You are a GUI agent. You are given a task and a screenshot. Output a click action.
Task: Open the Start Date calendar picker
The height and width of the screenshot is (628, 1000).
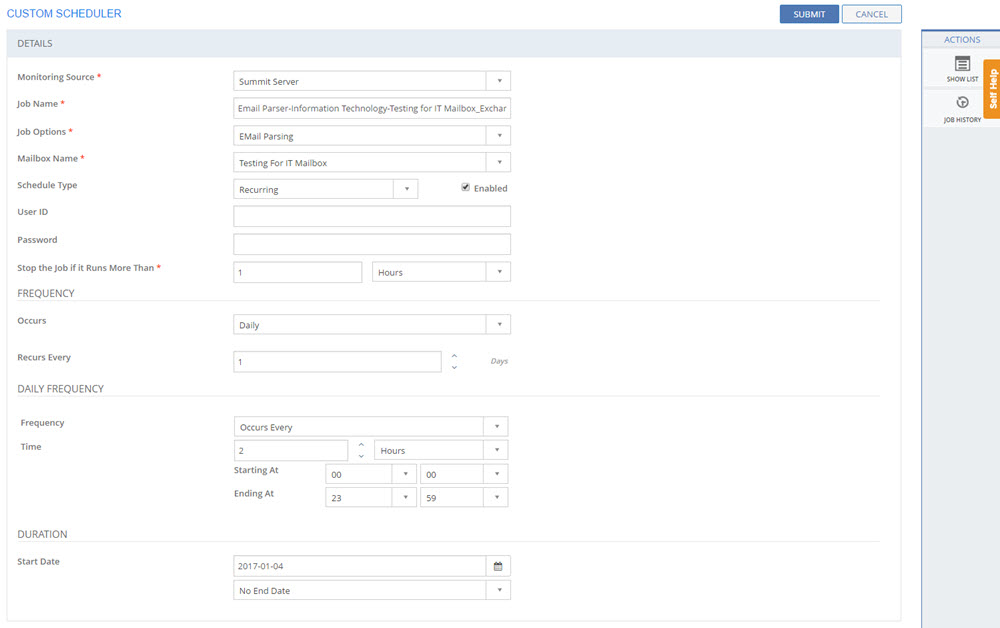pos(498,566)
